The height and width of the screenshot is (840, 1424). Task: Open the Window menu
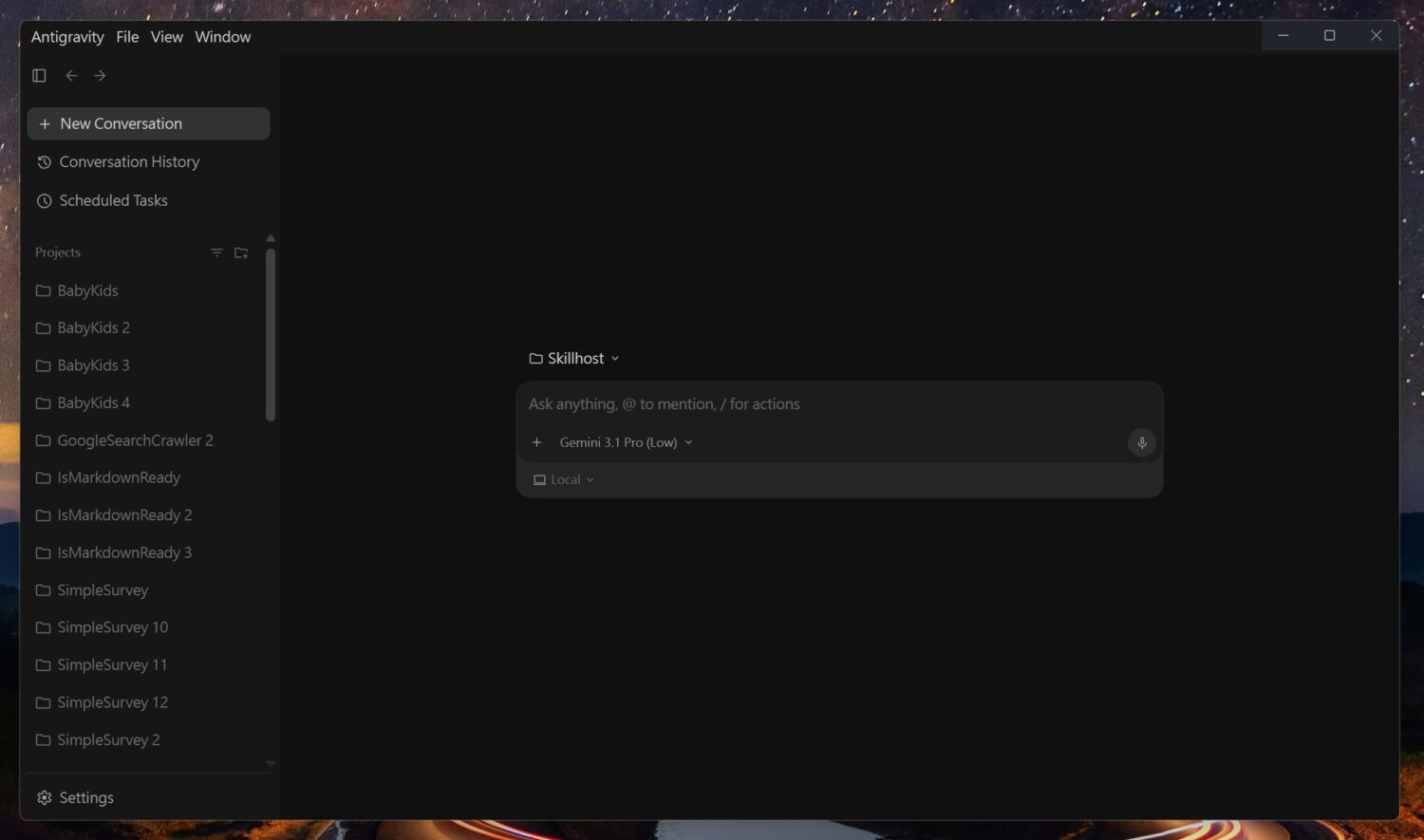pyautogui.click(x=223, y=36)
